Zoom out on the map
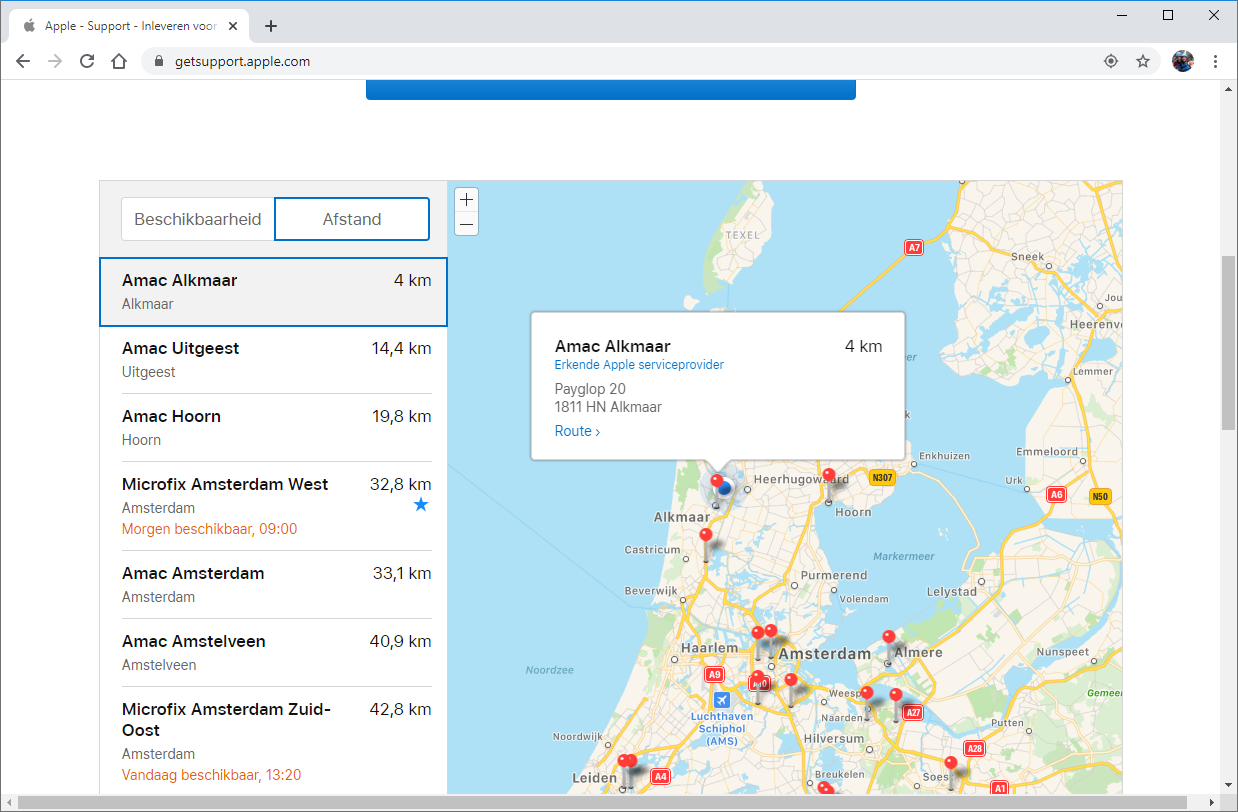The width and height of the screenshot is (1238, 812). coord(466,223)
